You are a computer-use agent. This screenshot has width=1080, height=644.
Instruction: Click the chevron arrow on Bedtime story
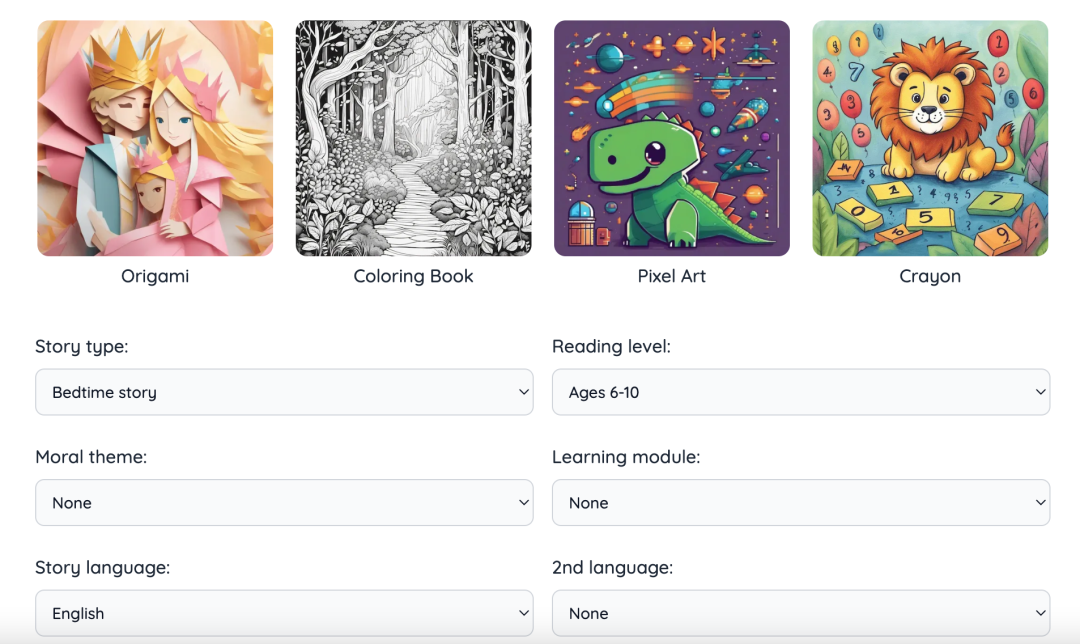point(523,392)
